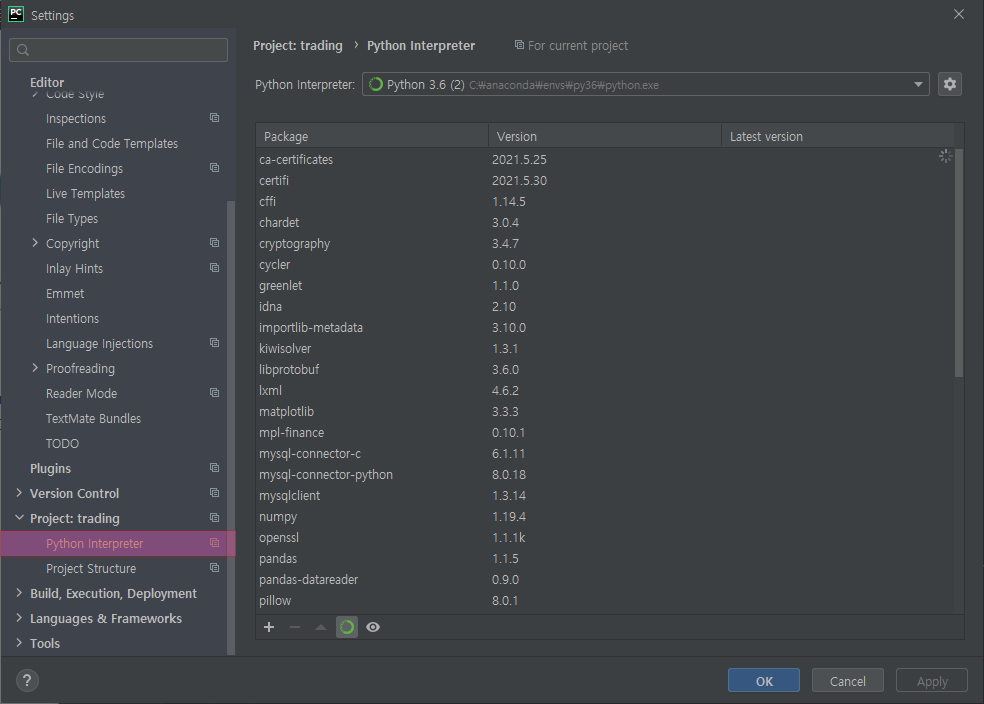The height and width of the screenshot is (704, 984).
Task: Click the minus icon to uninstall package
Action: (x=295, y=627)
